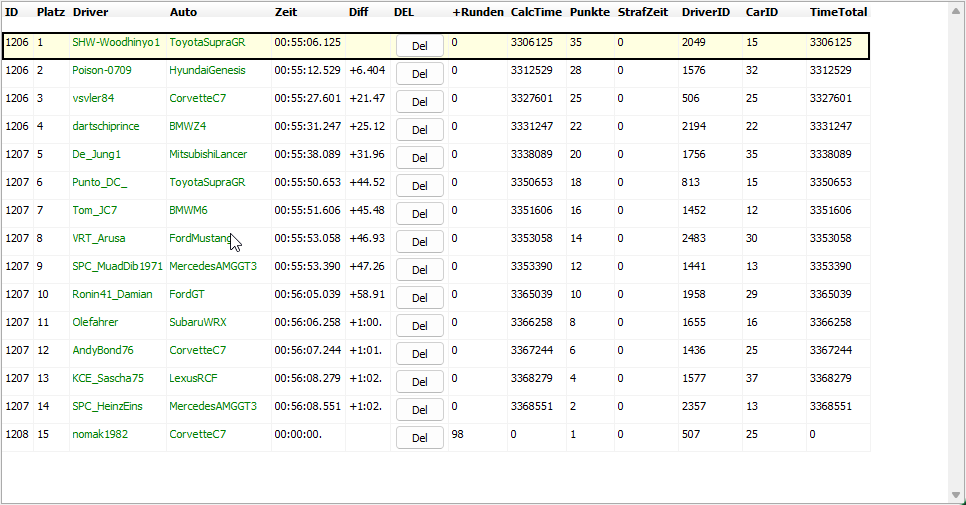Image resolution: width=966 pixels, height=505 pixels.
Task: Click Del for Ronin41_Damian row
Action: (419, 298)
